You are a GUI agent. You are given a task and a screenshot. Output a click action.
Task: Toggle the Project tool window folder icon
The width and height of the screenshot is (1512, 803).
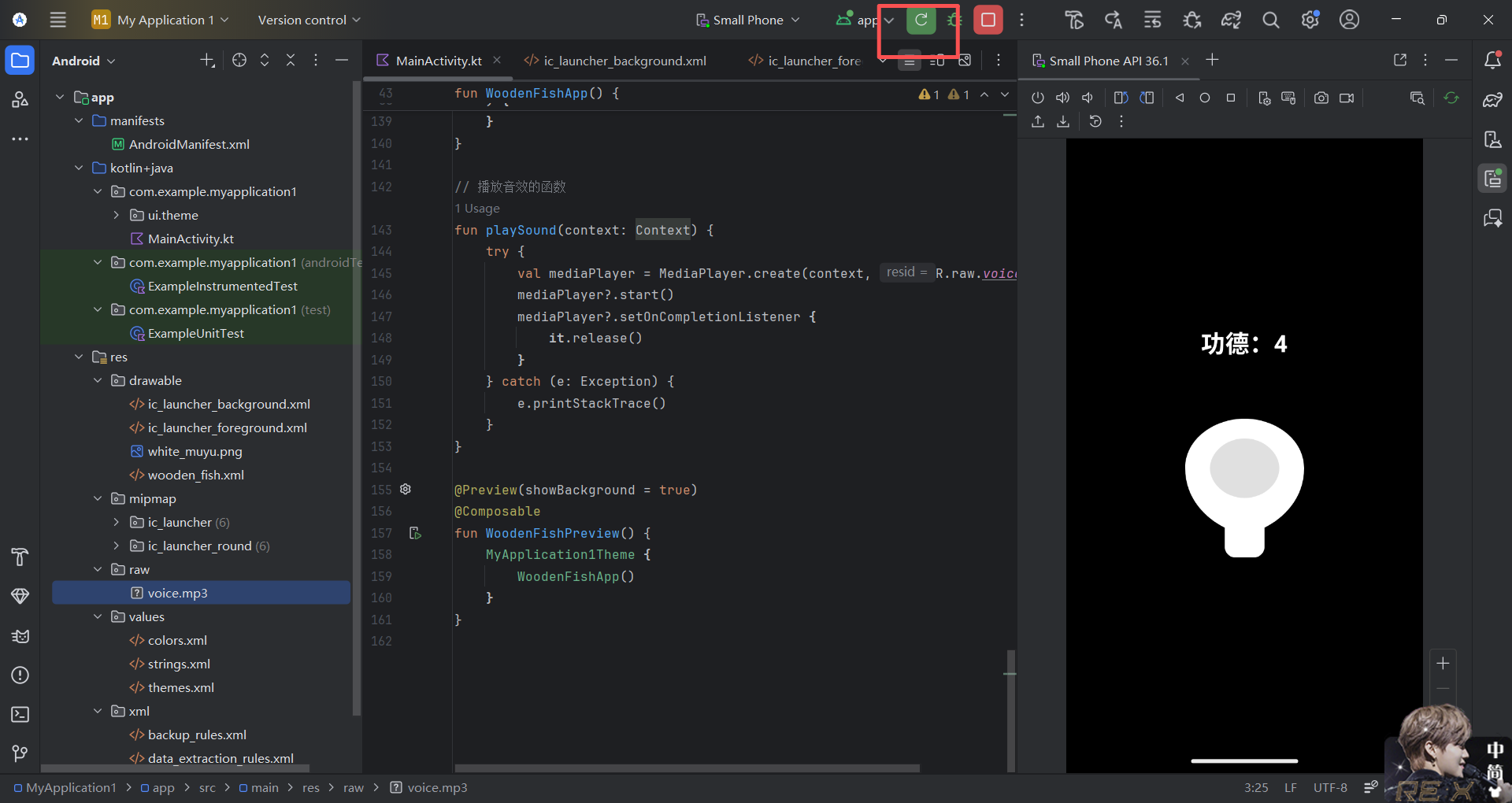pyautogui.click(x=20, y=61)
